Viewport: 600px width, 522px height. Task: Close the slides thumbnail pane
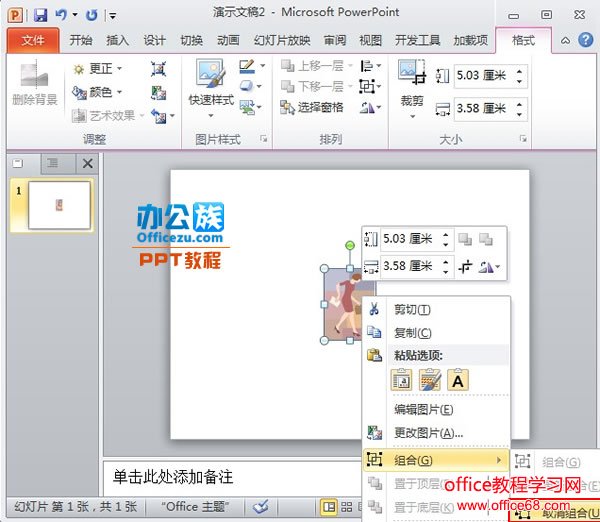pos(88,163)
